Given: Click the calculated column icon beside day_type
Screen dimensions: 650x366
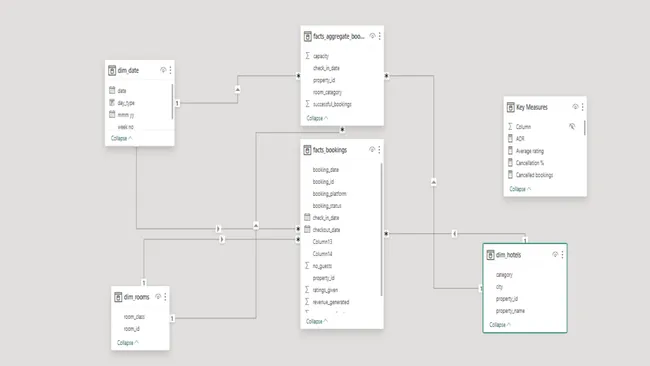Looking at the screenshot, I should 112,102.
